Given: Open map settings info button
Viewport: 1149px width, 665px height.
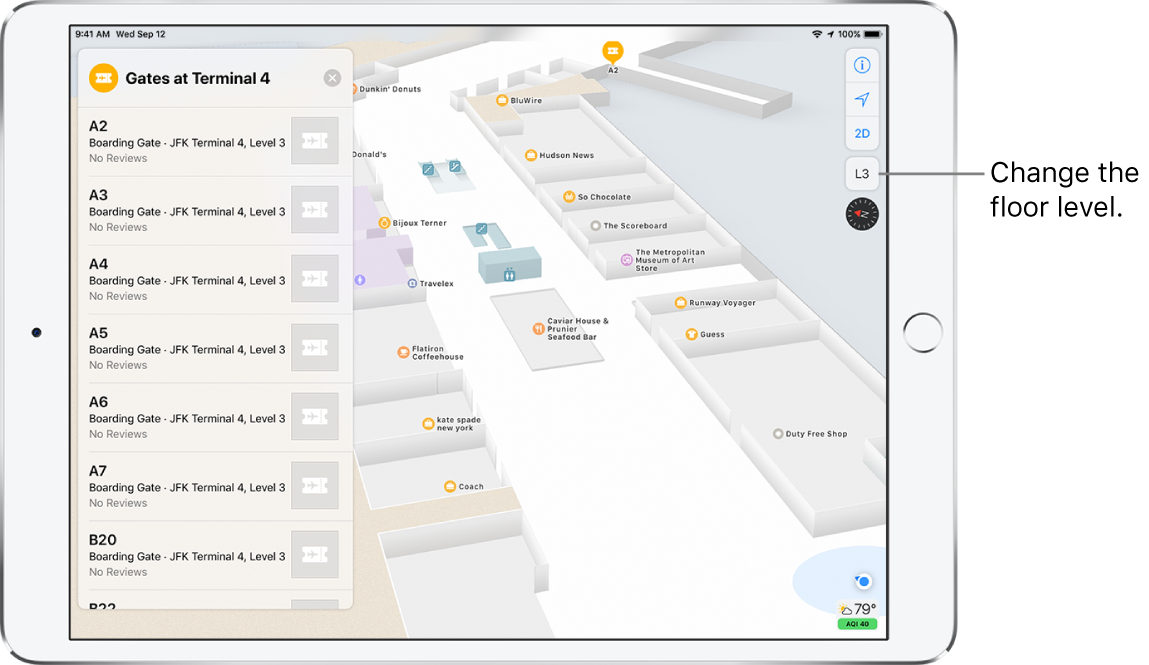Looking at the screenshot, I should 862,65.
